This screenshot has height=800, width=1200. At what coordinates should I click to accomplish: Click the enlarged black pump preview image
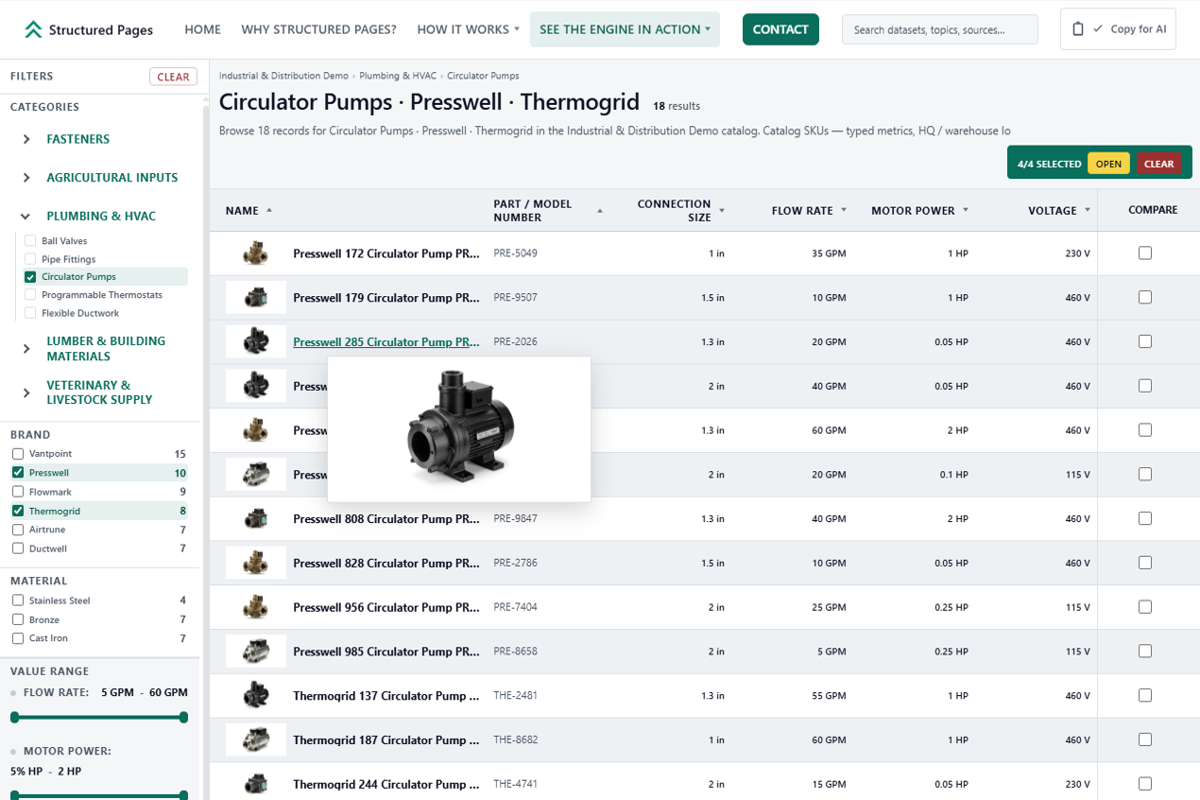(459, 429)
